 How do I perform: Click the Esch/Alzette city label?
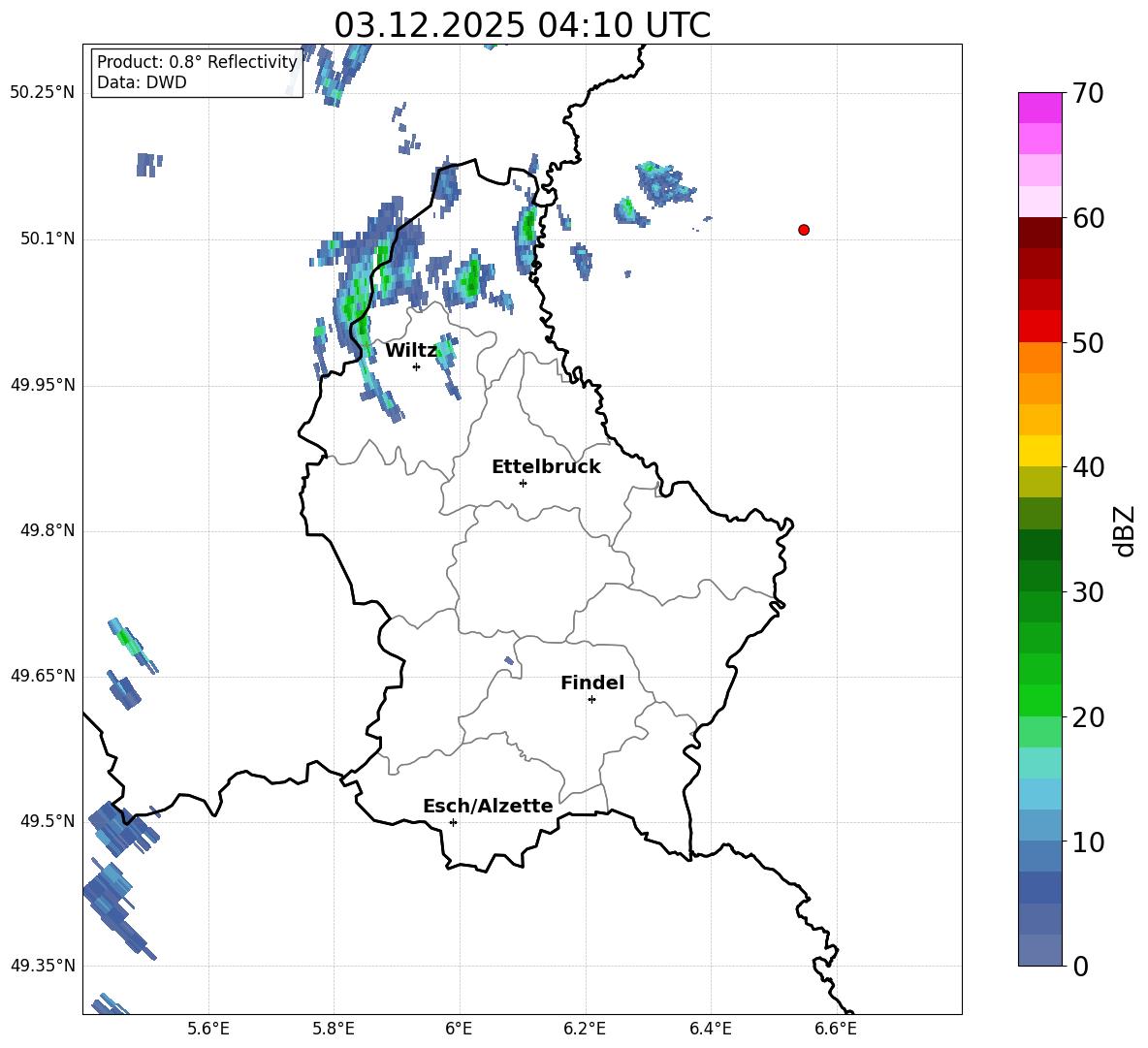[x=488, y=806]
